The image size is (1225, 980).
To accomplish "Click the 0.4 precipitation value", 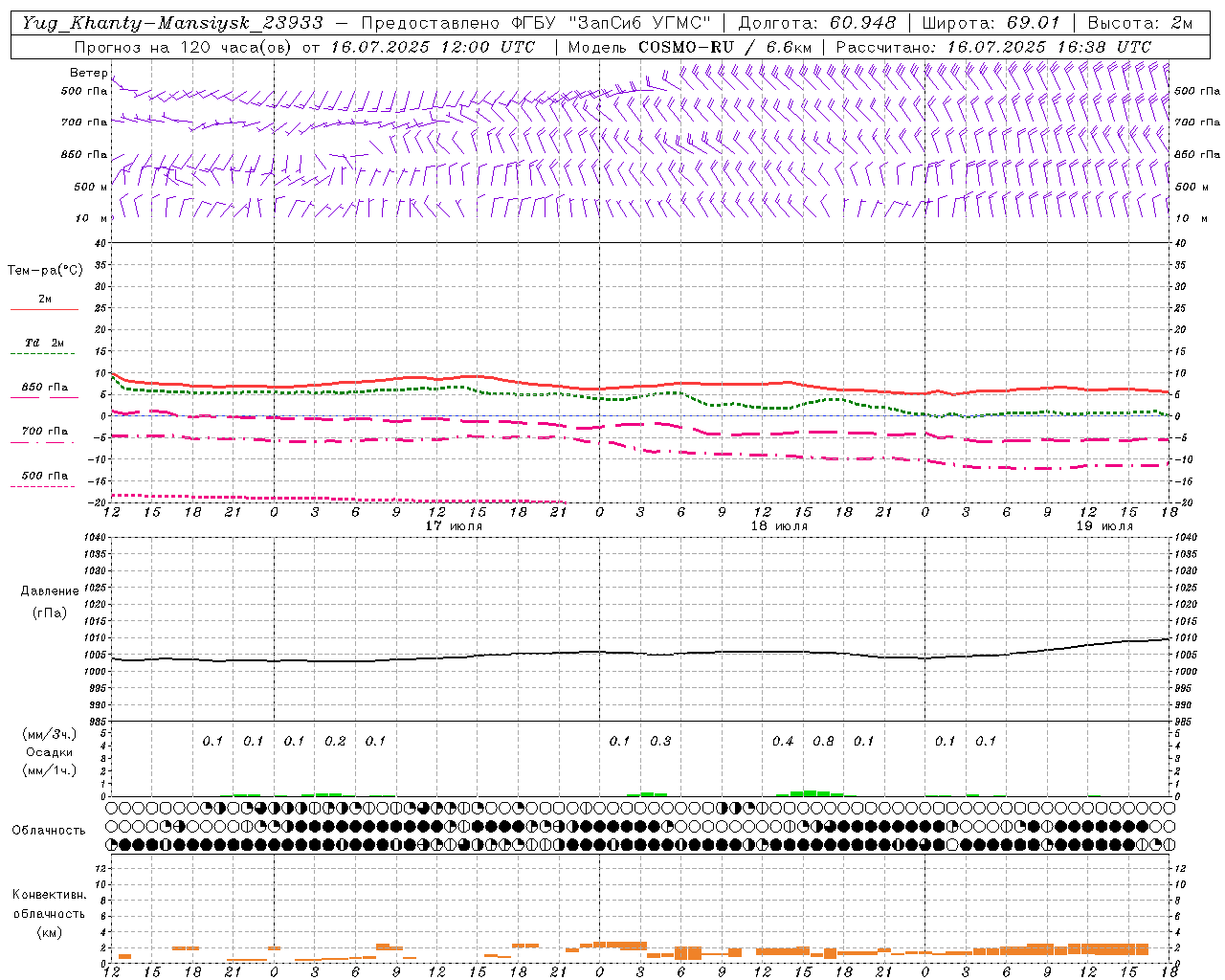I will tap(783, 741).
